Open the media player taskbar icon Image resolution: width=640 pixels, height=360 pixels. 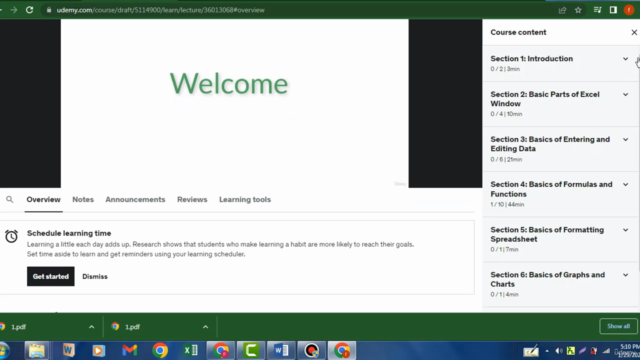[98, 350]
